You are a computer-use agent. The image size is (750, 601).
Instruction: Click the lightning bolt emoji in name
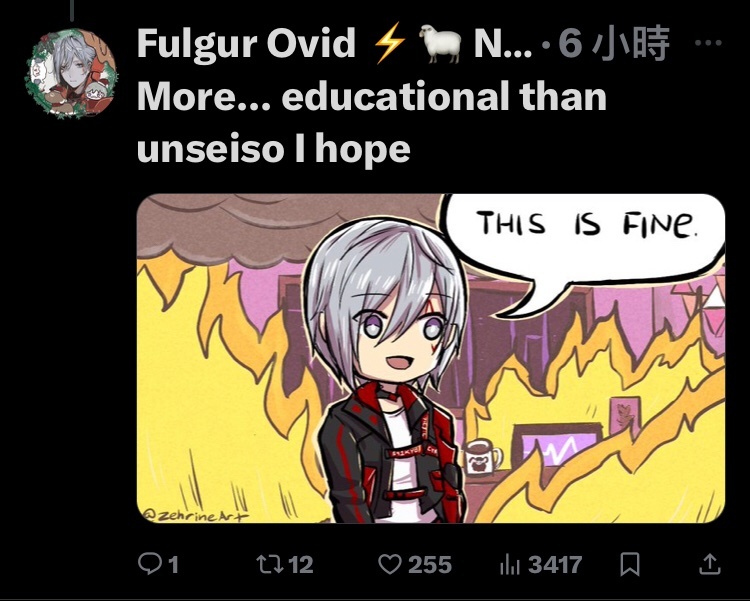389,44
